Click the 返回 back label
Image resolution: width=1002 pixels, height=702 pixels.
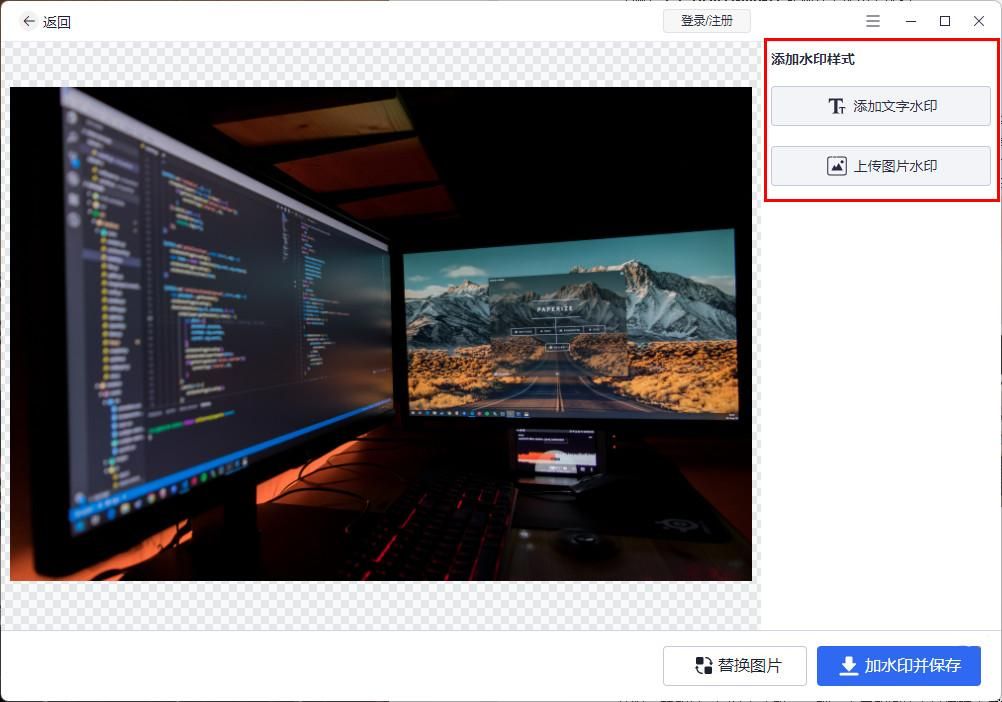pyautogui.click(x=56, y=21)
